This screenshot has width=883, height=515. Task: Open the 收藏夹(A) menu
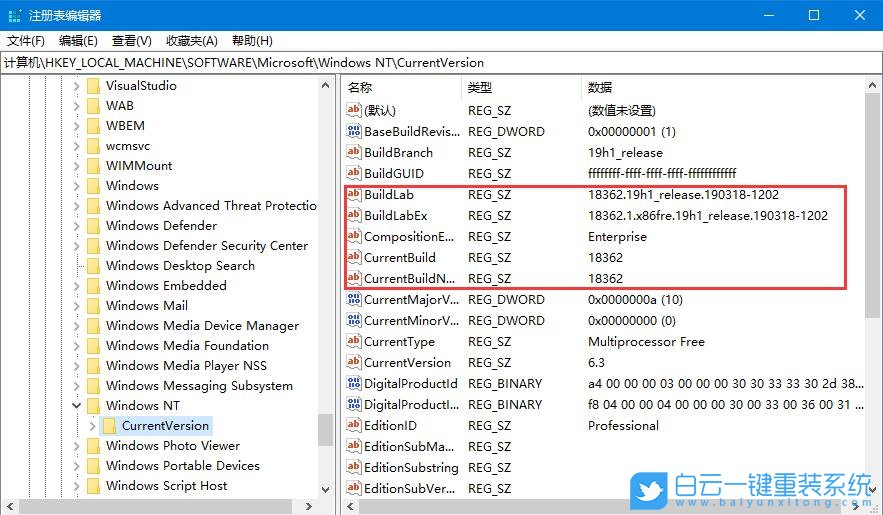coord(191,41)
